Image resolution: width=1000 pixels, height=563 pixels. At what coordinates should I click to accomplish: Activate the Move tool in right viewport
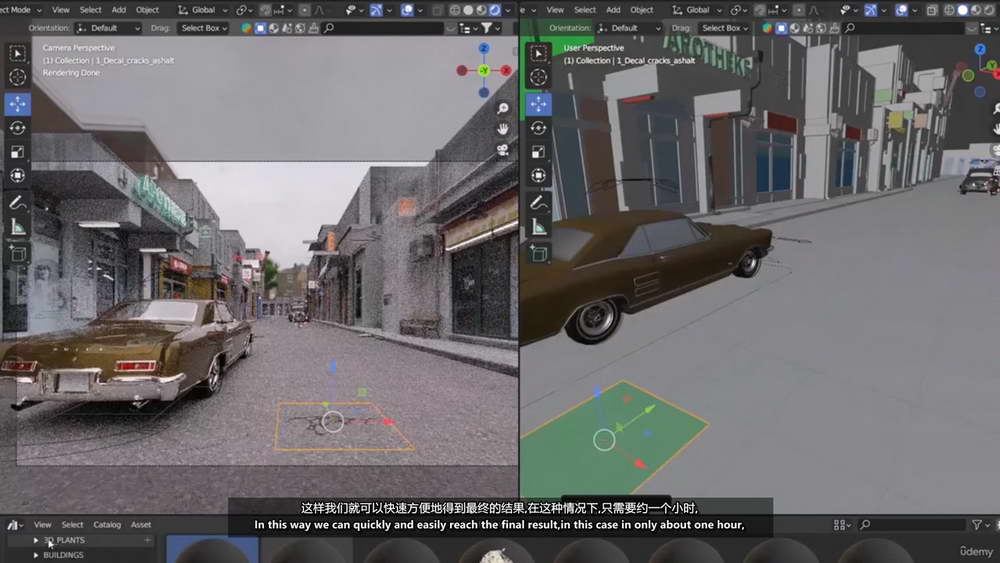pos(538,104)
